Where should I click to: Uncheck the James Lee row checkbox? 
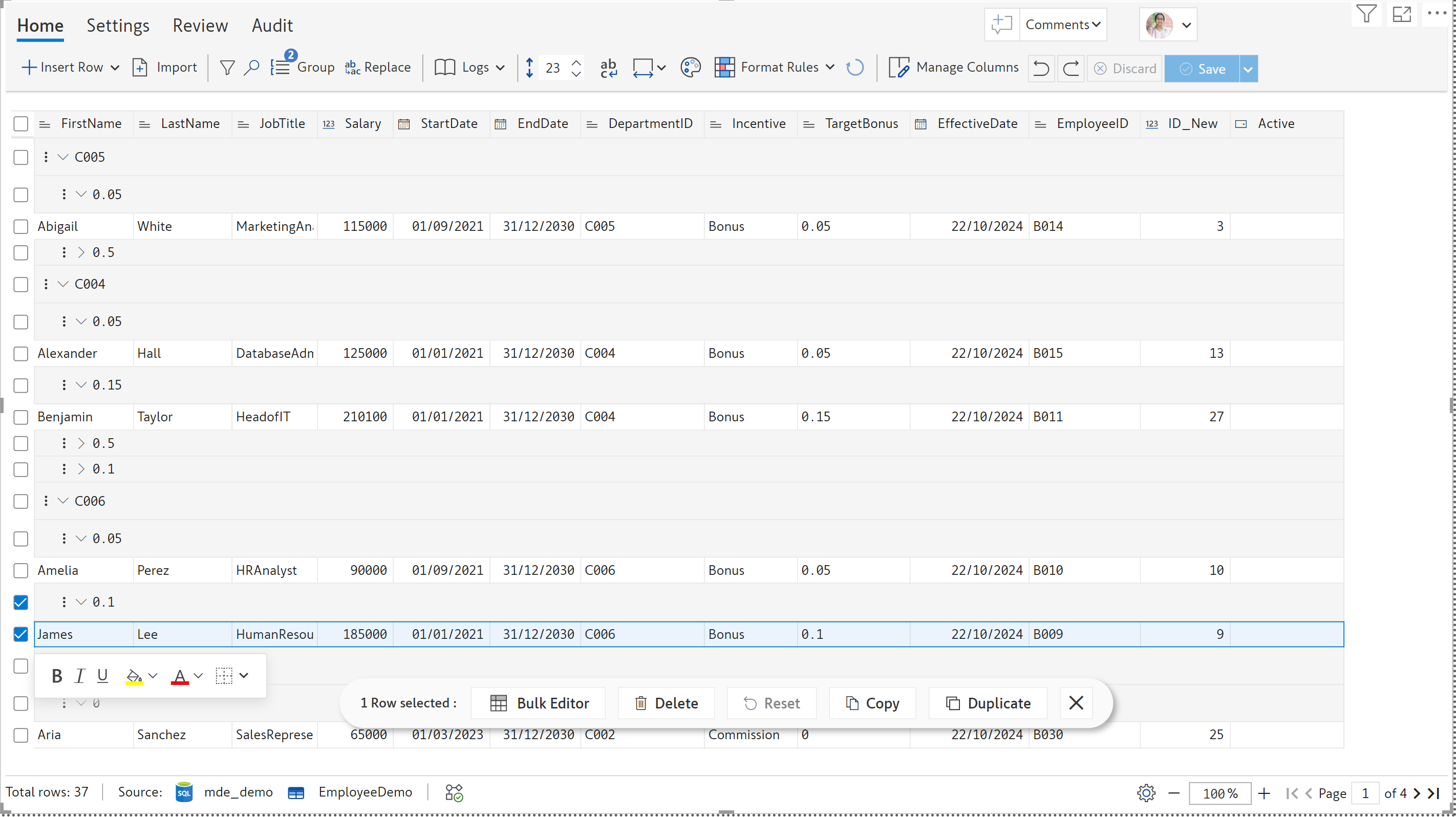coord(20,634)
